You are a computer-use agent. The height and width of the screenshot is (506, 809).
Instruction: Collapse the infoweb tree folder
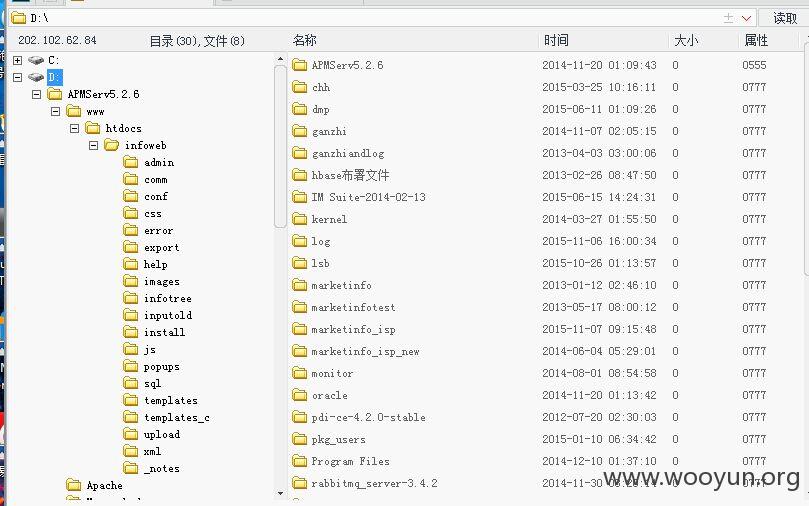93,145
